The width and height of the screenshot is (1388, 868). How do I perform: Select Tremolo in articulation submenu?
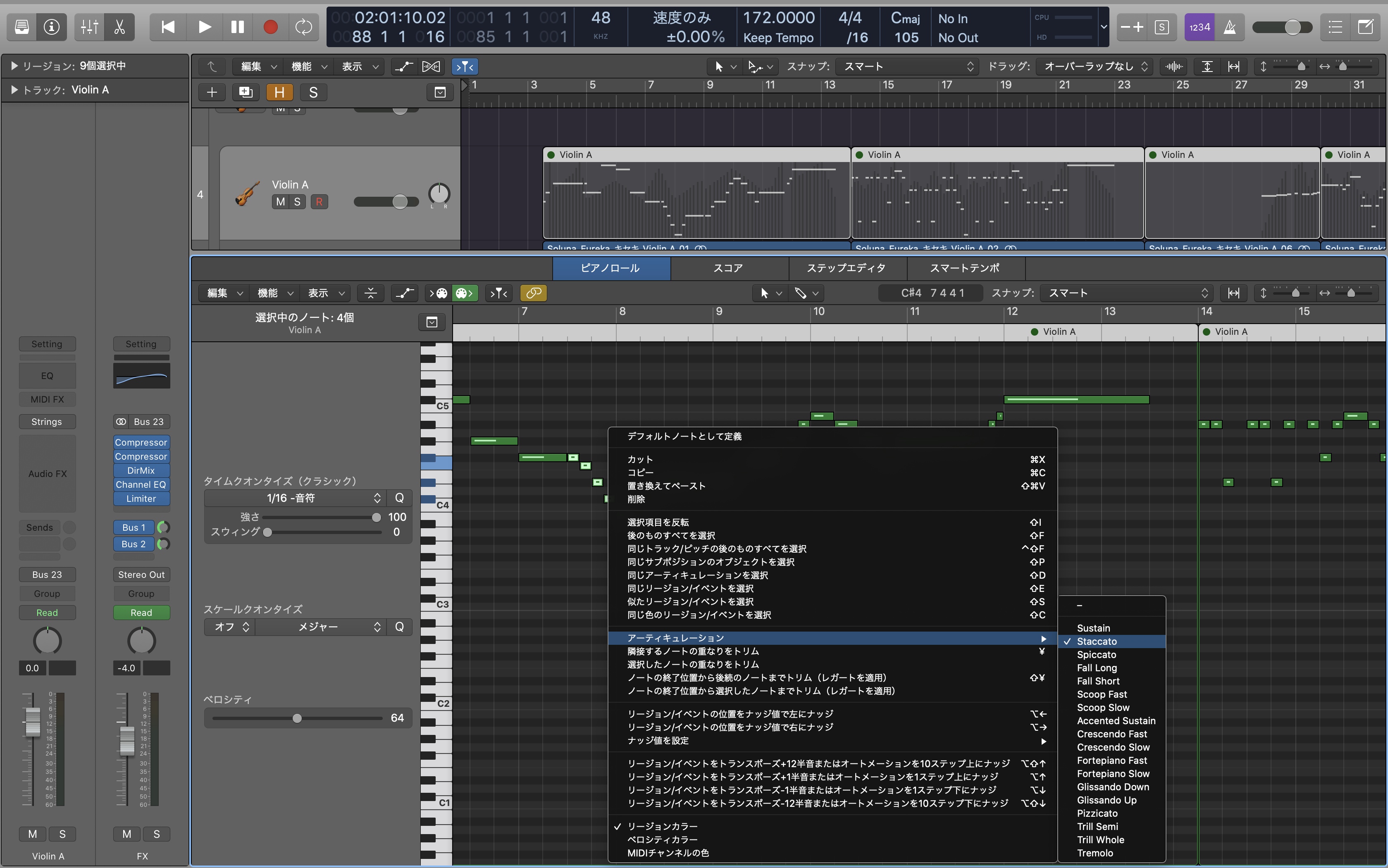pyautogui.click(x=1112, y=853)
